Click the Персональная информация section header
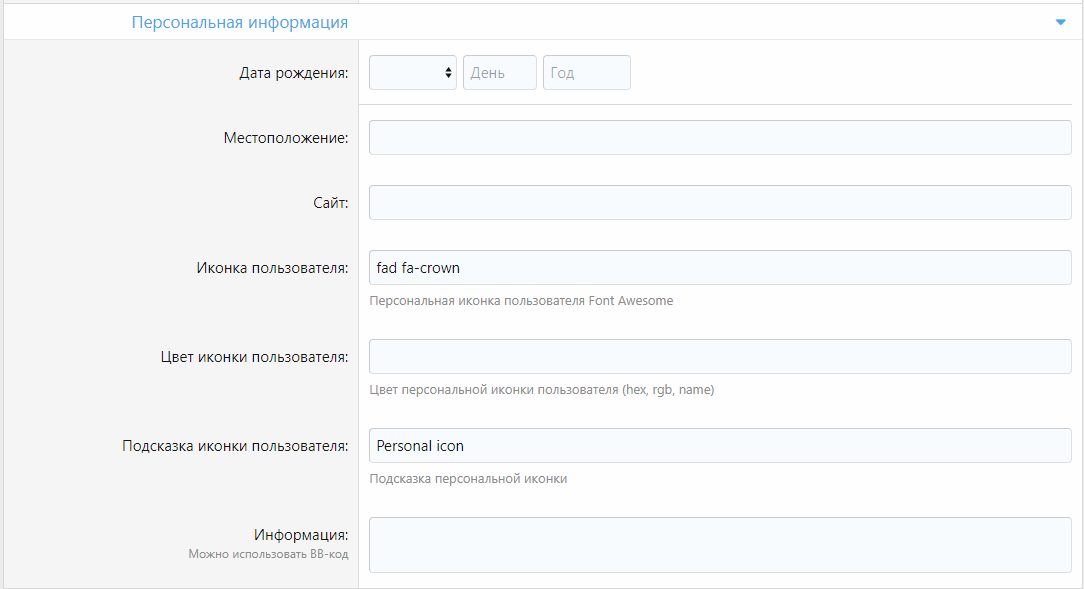The image size is (1084, 589). (x=240, y=22)
